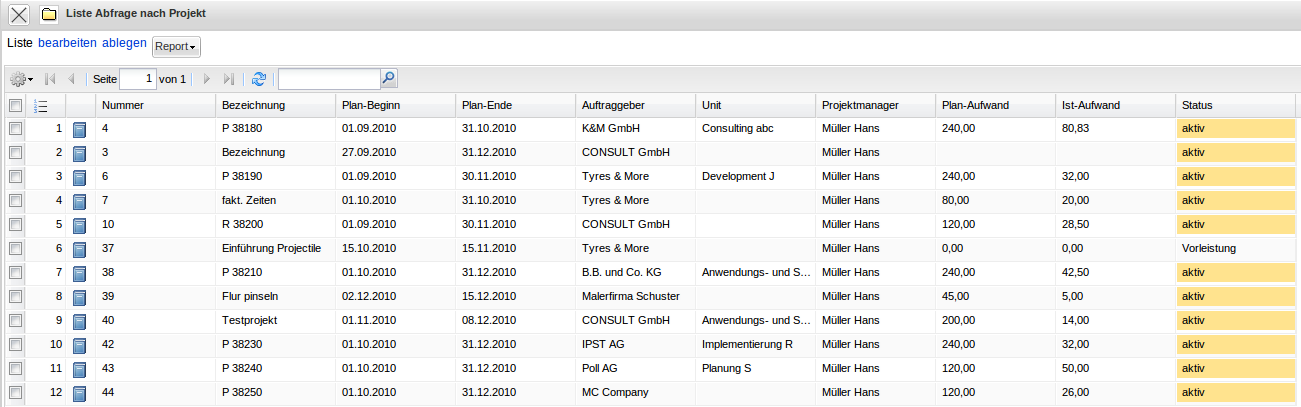Click the next page arrow
The image size is (1301, 407).
tap(207, 79)
